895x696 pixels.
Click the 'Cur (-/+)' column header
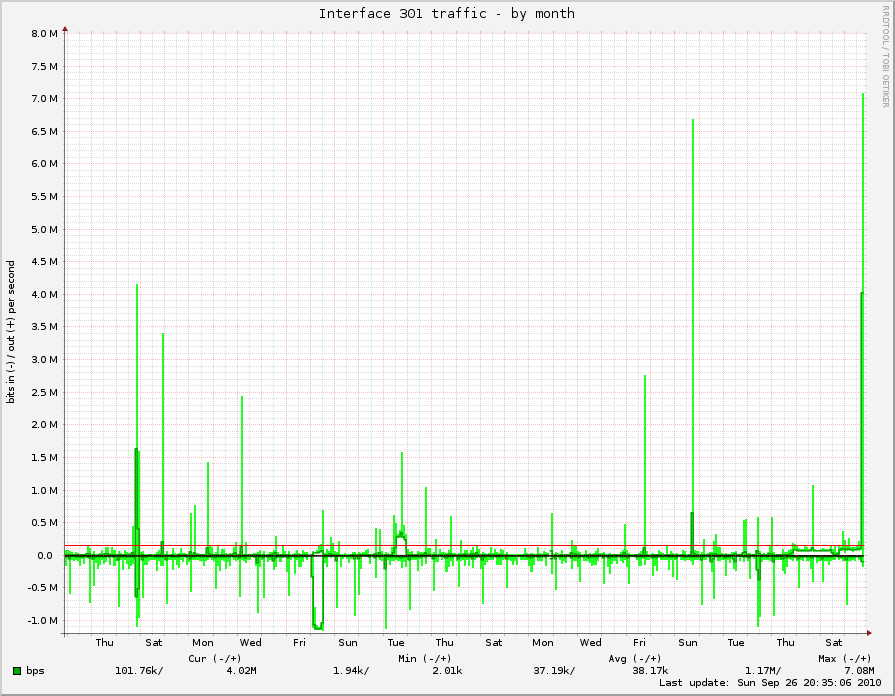coord(215,659)
